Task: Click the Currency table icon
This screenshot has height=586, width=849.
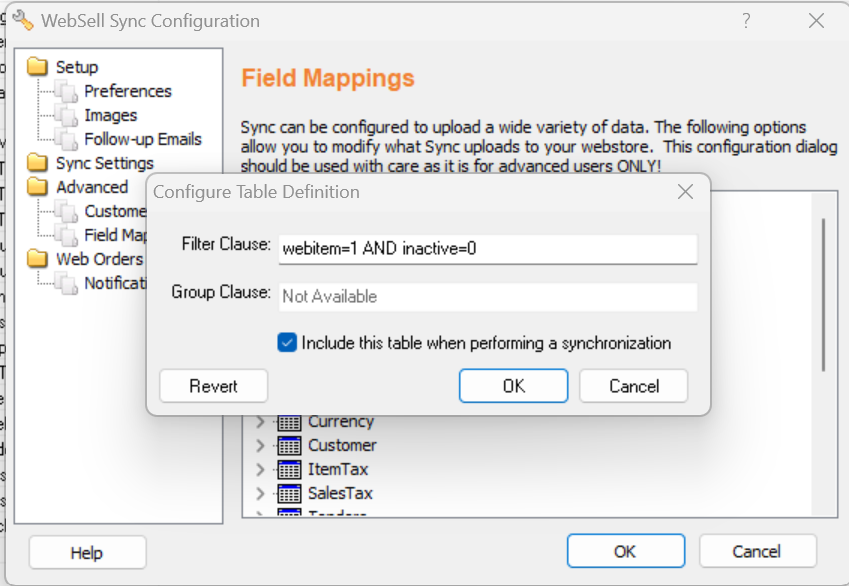Action: [289, 423]
